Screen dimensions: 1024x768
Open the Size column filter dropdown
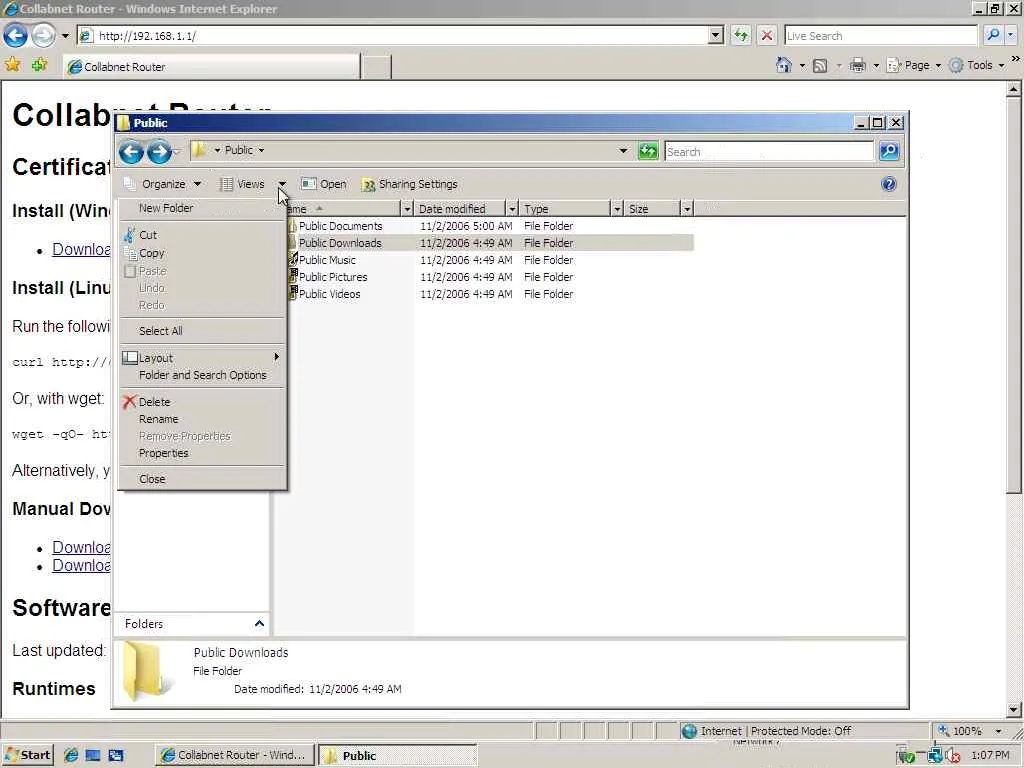click(686, 209)
